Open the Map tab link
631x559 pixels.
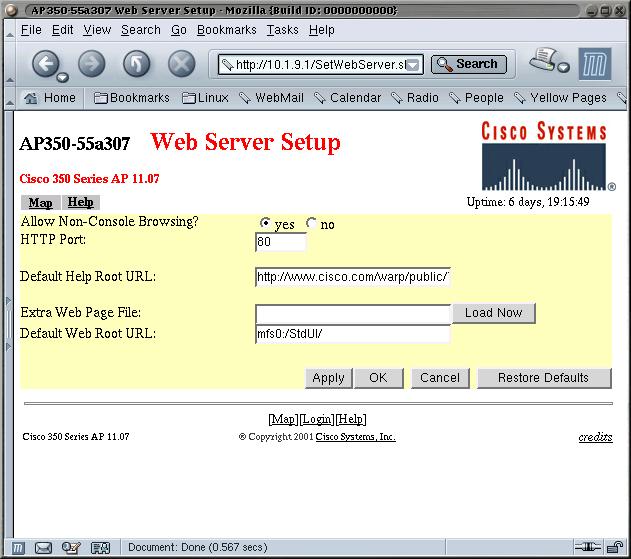tap(40, 202)
